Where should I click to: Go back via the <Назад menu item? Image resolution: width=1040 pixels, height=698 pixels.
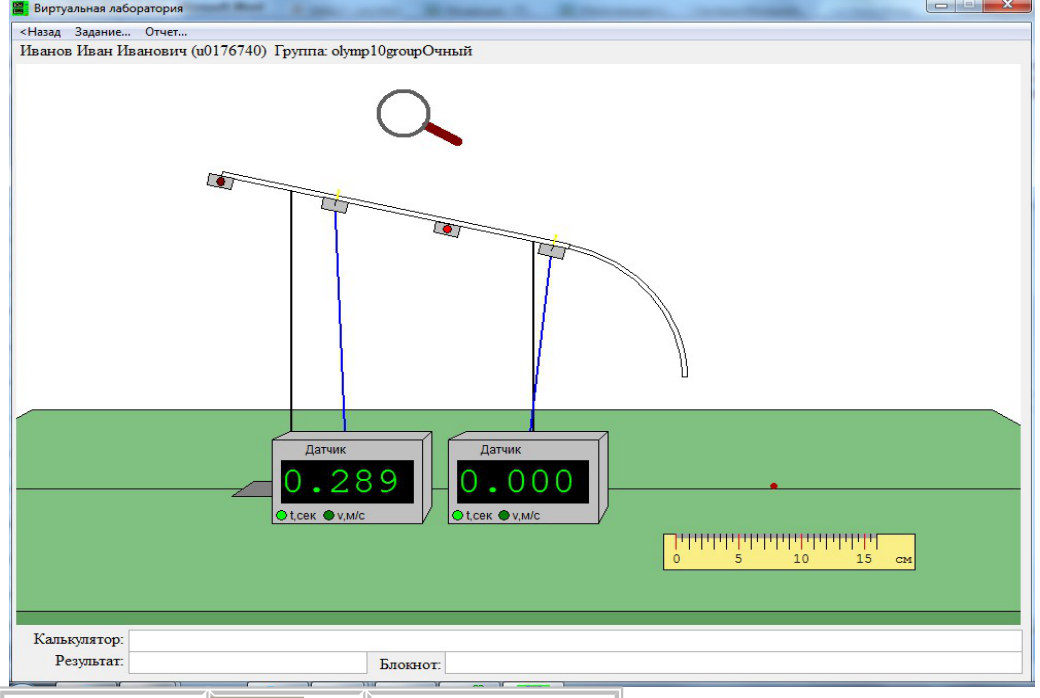pyautogui.click(x=40, y=32)
